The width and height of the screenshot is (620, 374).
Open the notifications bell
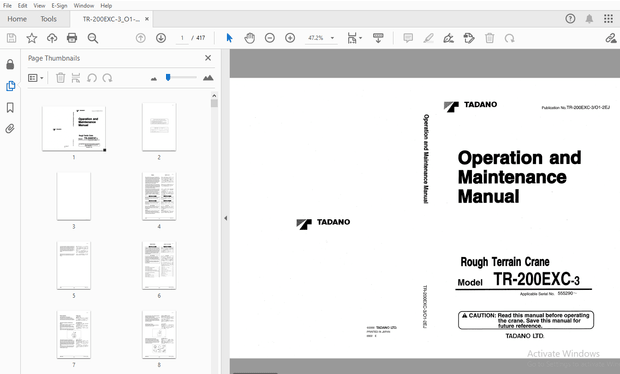[589, 19]
